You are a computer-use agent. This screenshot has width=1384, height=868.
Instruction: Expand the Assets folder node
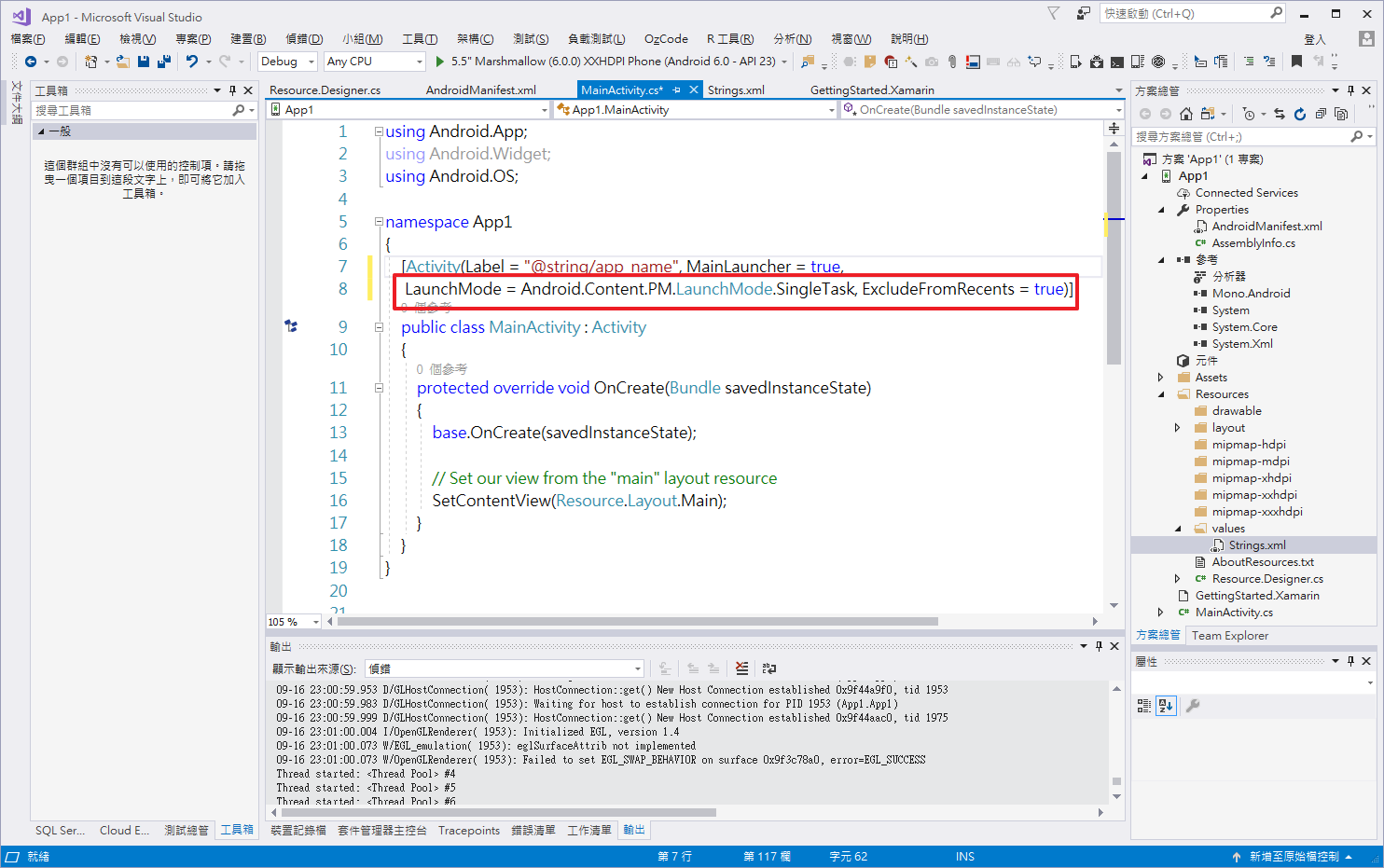coord(1162,378)
